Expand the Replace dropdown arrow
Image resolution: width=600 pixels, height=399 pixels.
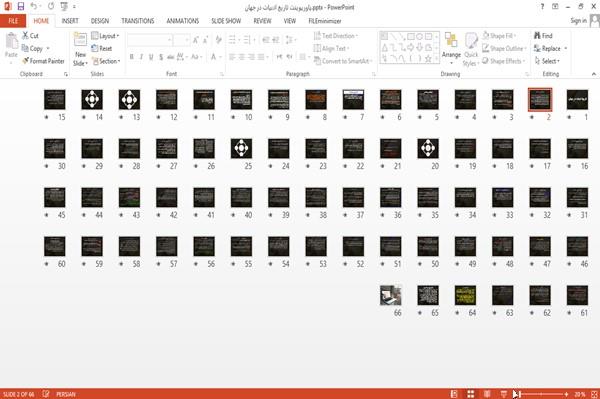click(566, 49)
